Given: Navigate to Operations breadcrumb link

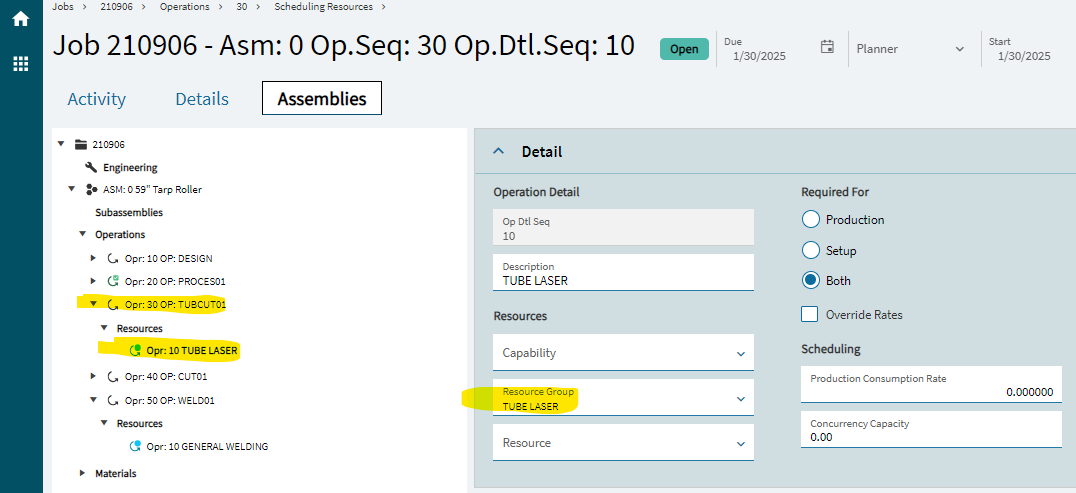Looking at the screenshot, I should (185, 7).
